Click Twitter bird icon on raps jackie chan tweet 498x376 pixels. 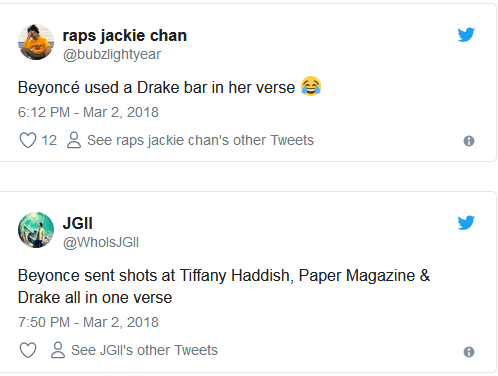(466, 35)
